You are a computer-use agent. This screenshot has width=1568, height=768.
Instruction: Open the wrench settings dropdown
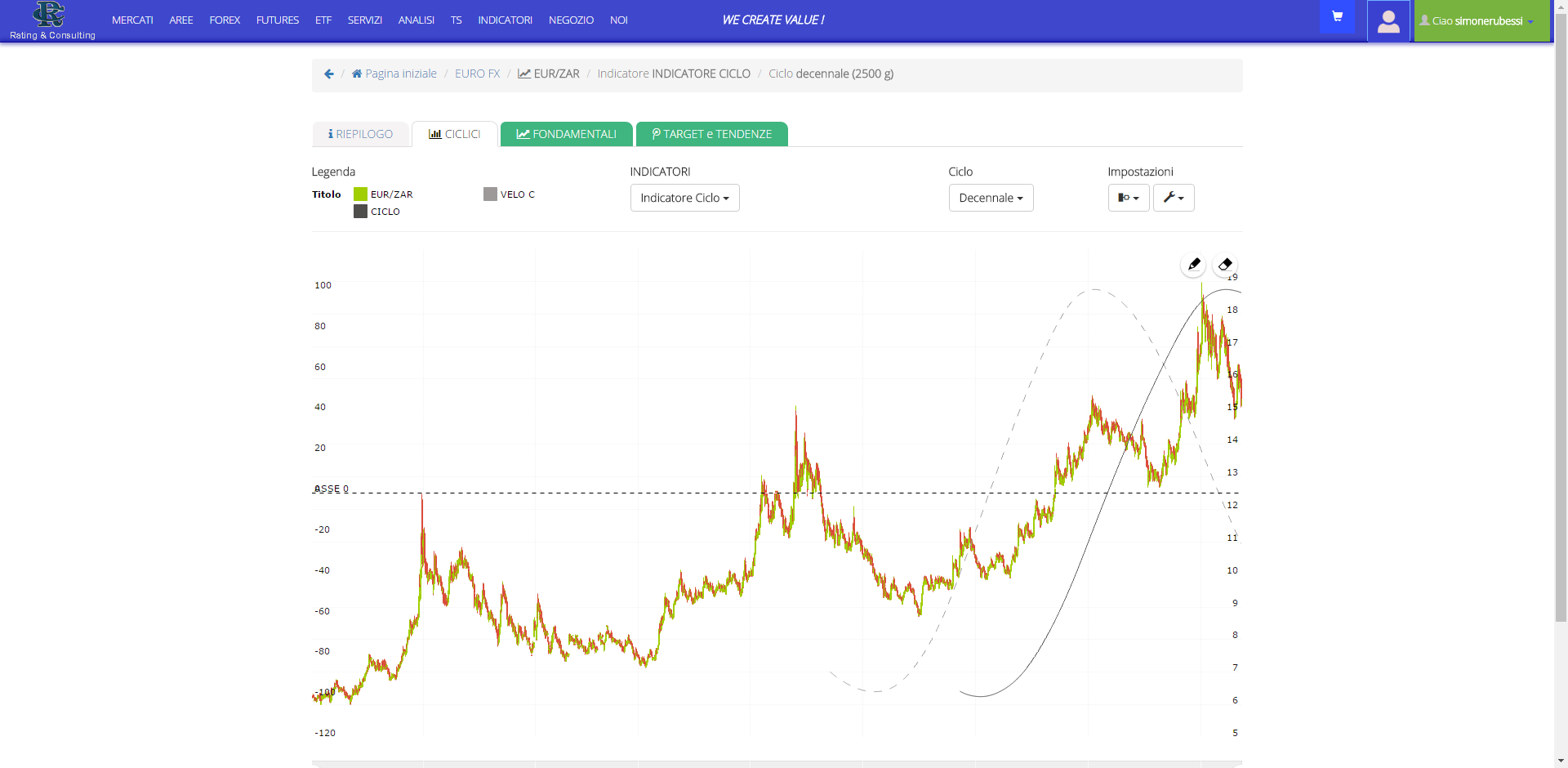pos(1174,198)
